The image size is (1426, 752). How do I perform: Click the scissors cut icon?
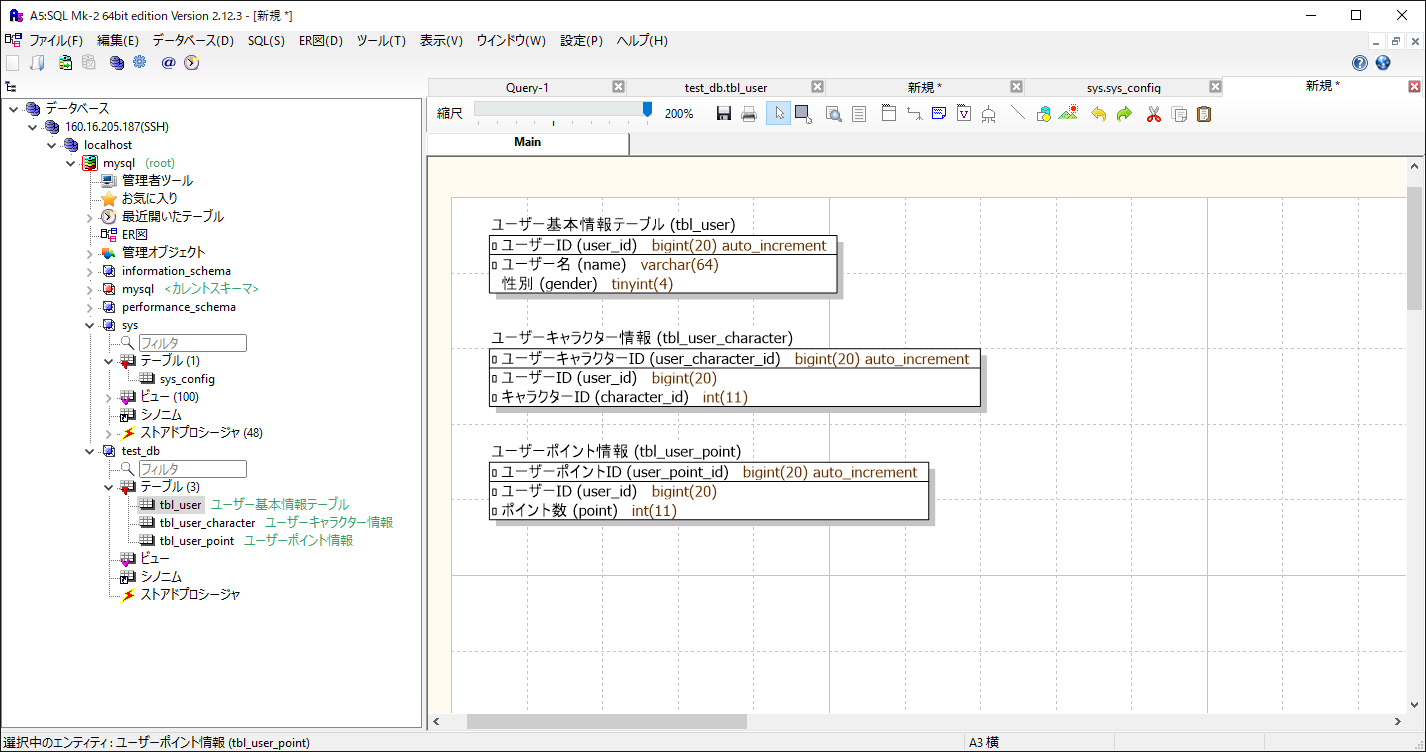[1151, 113]
